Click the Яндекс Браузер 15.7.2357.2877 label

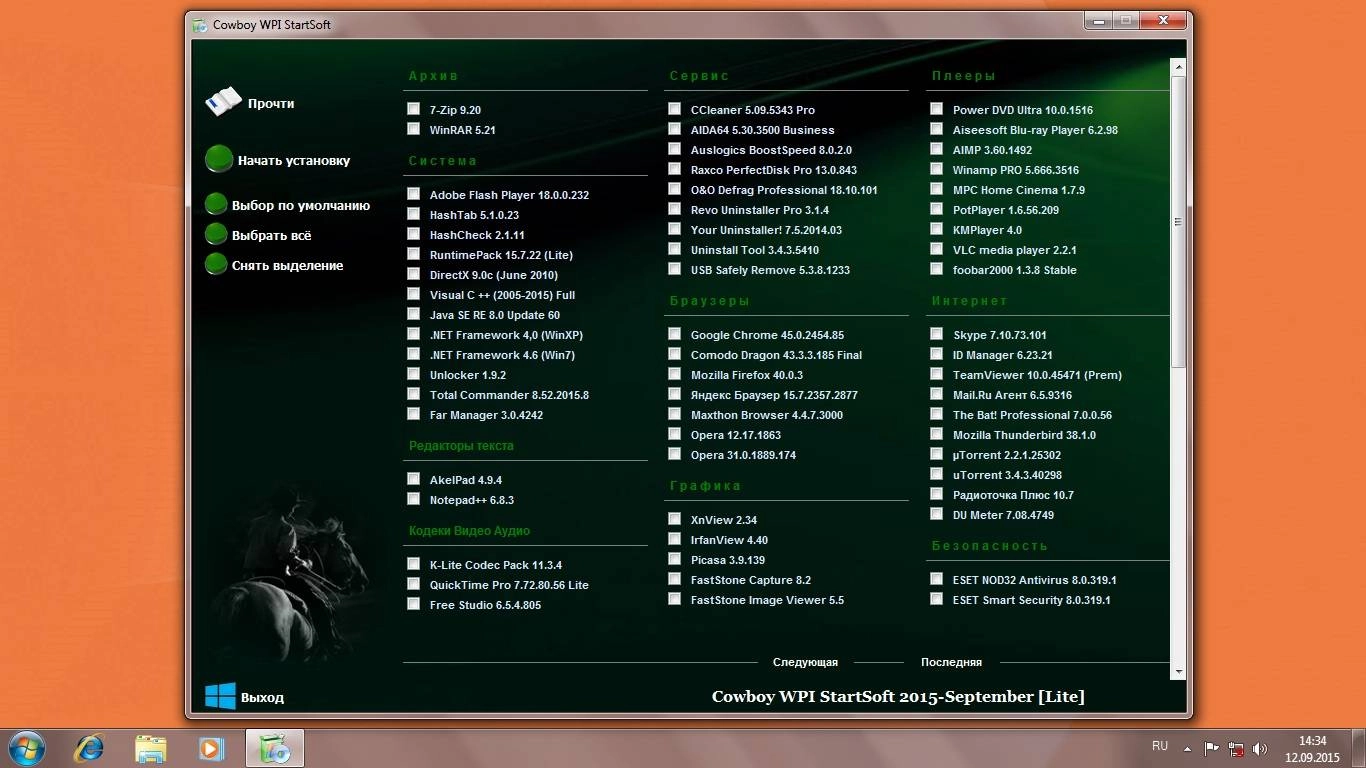pos(774,395)
